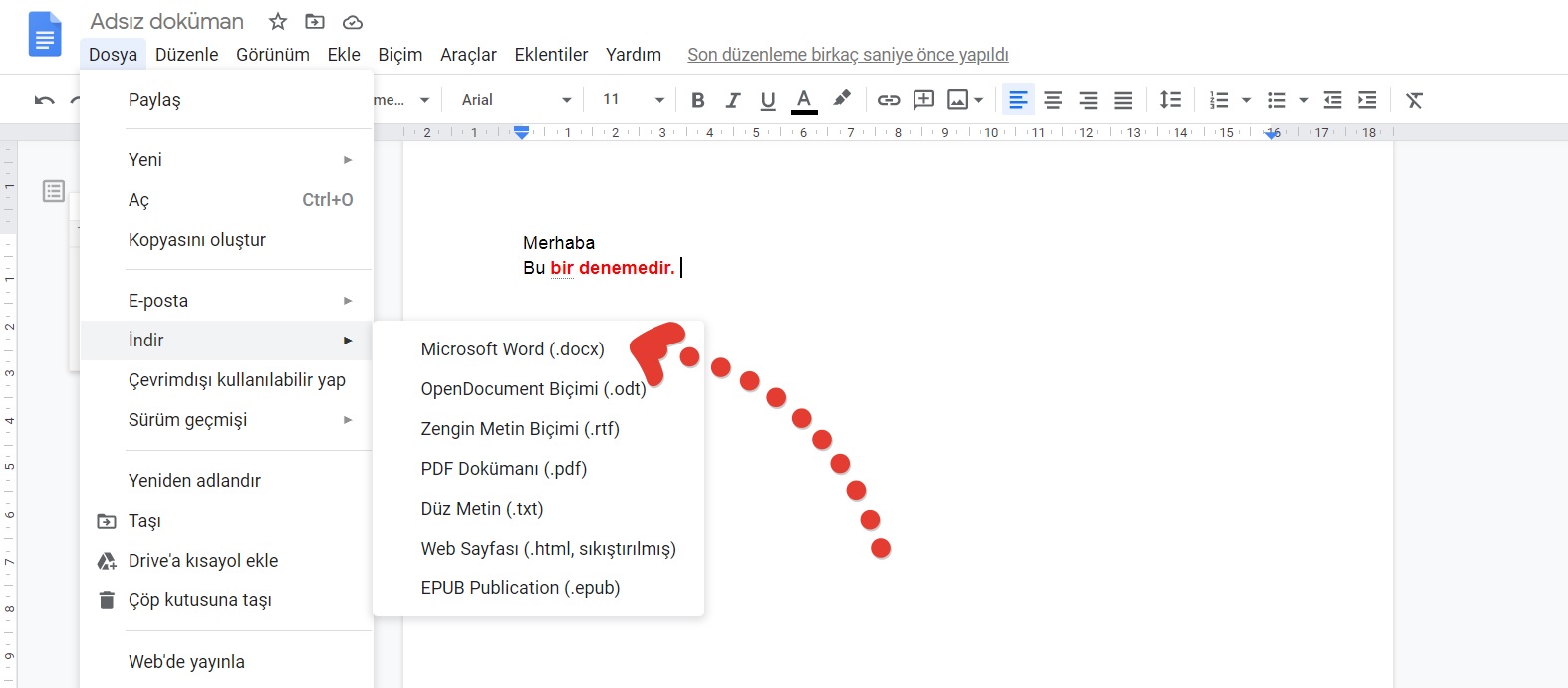The image size is (1568, 688).
Task: Click the add comment icon
Action: pyautogui.click(x=924, y=99)
